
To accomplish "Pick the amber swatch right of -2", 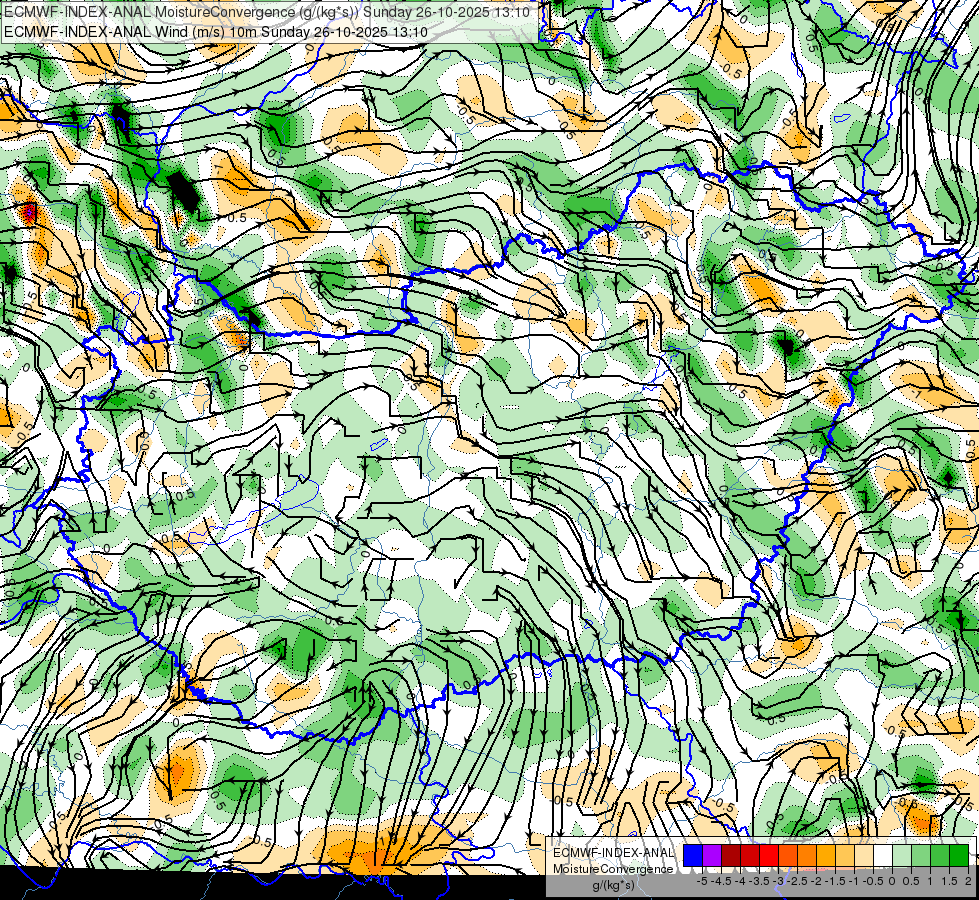I will (826, 856).
